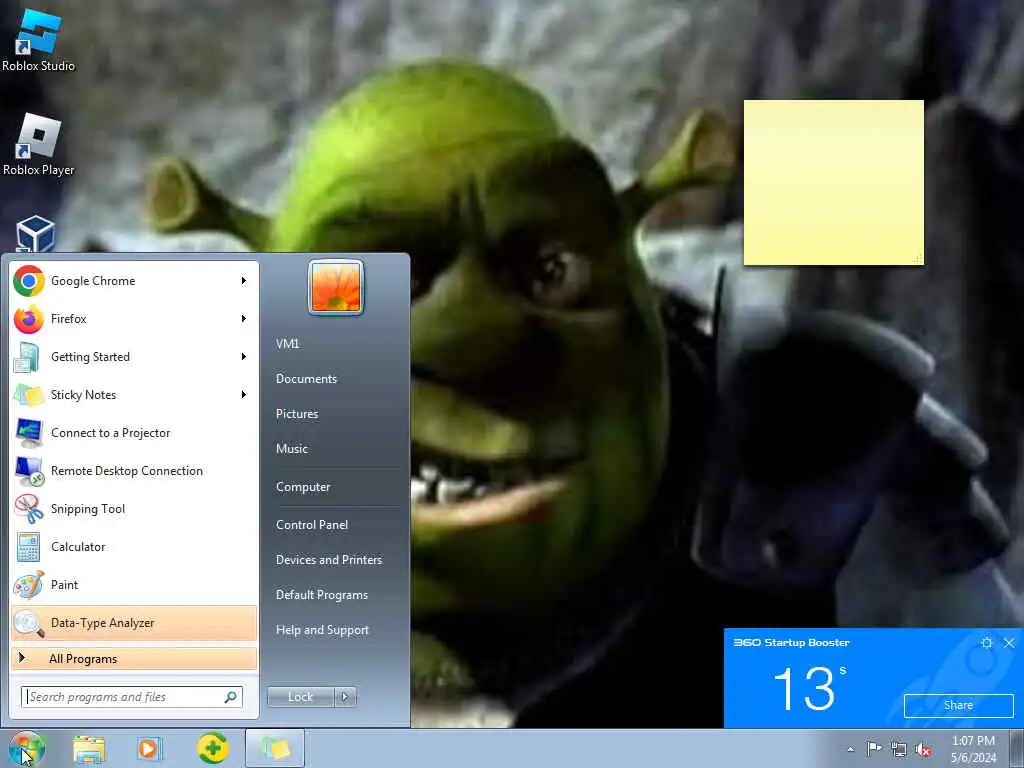1024x768 pixels.
Task: Select Sticky Notes taskbar button
Action: pyautogui.click(x=275, y=748)
